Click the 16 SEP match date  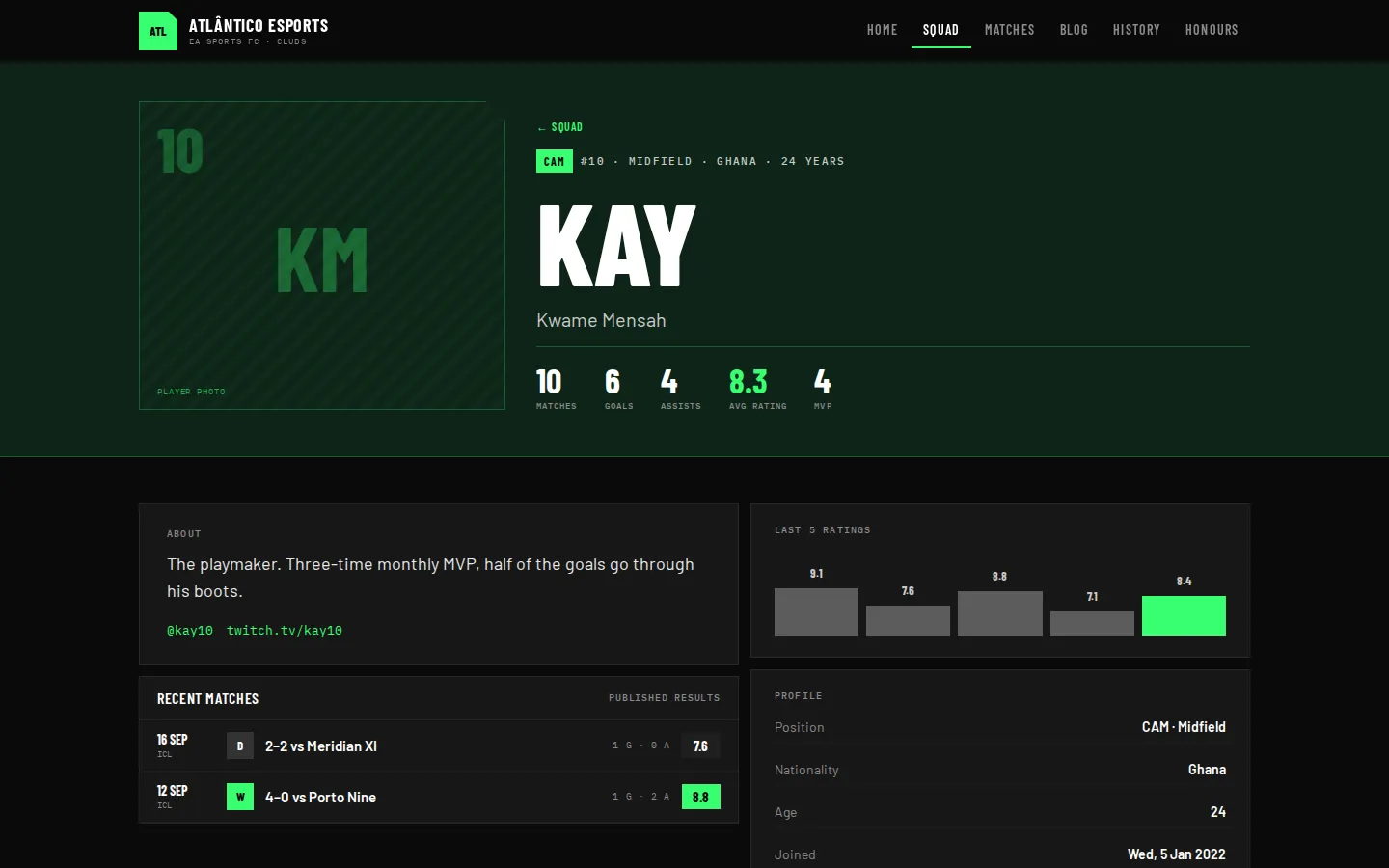click(x=173, y=740)
